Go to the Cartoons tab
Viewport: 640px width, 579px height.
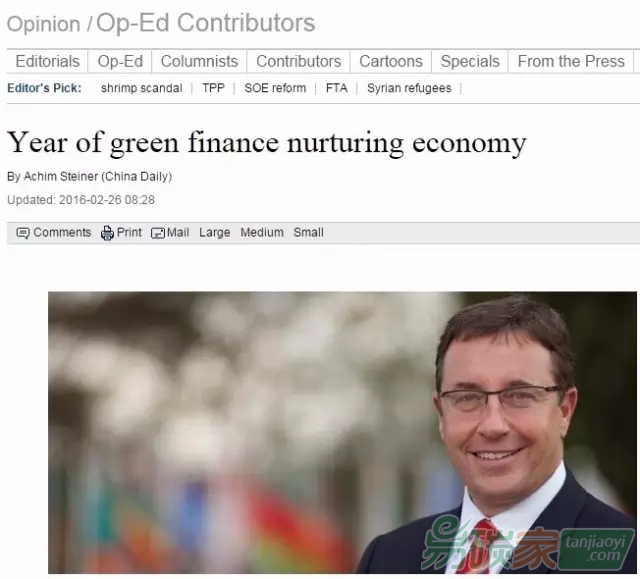coord(391,61)
